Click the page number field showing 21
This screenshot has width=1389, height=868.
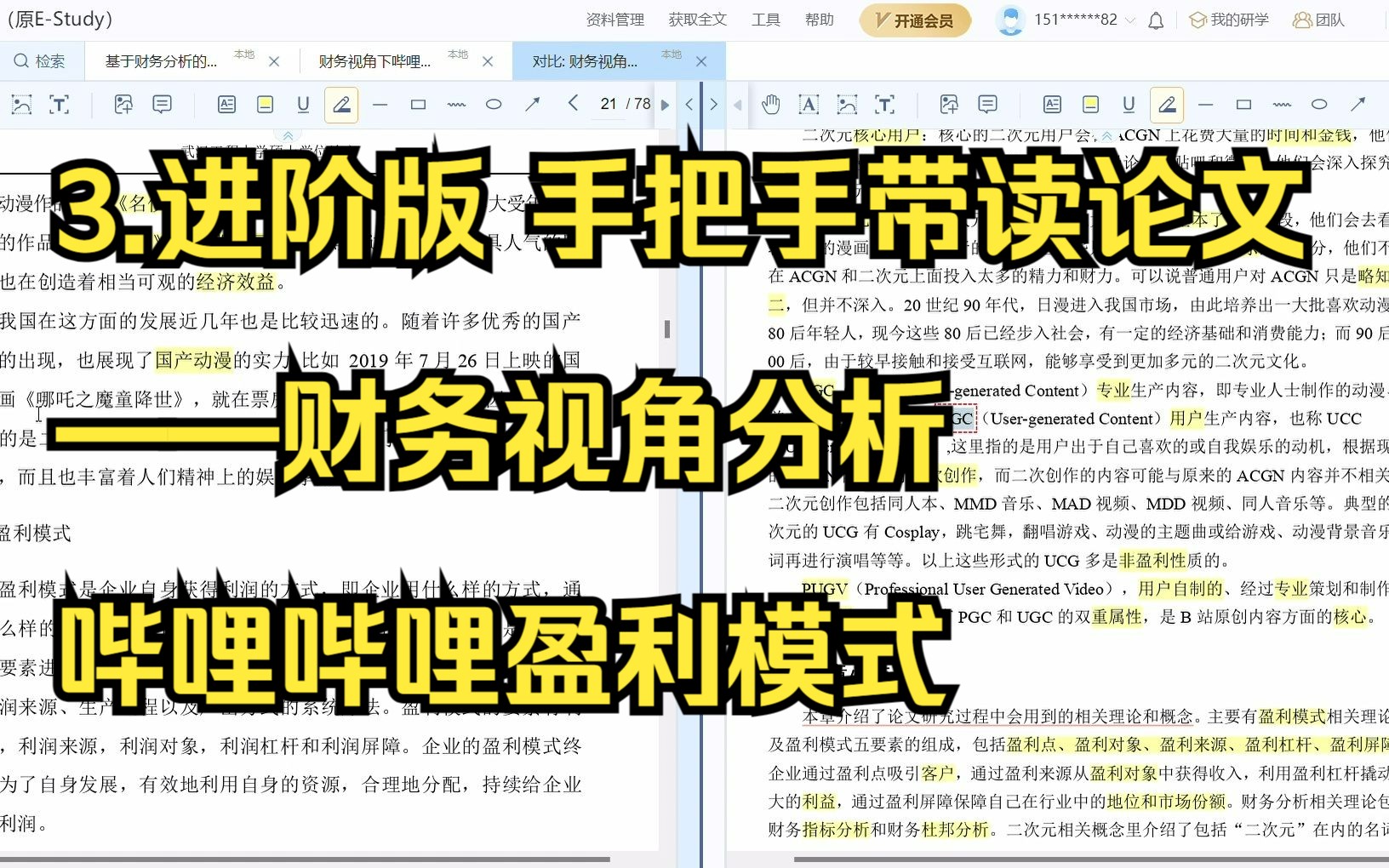[x=608, y=104]
